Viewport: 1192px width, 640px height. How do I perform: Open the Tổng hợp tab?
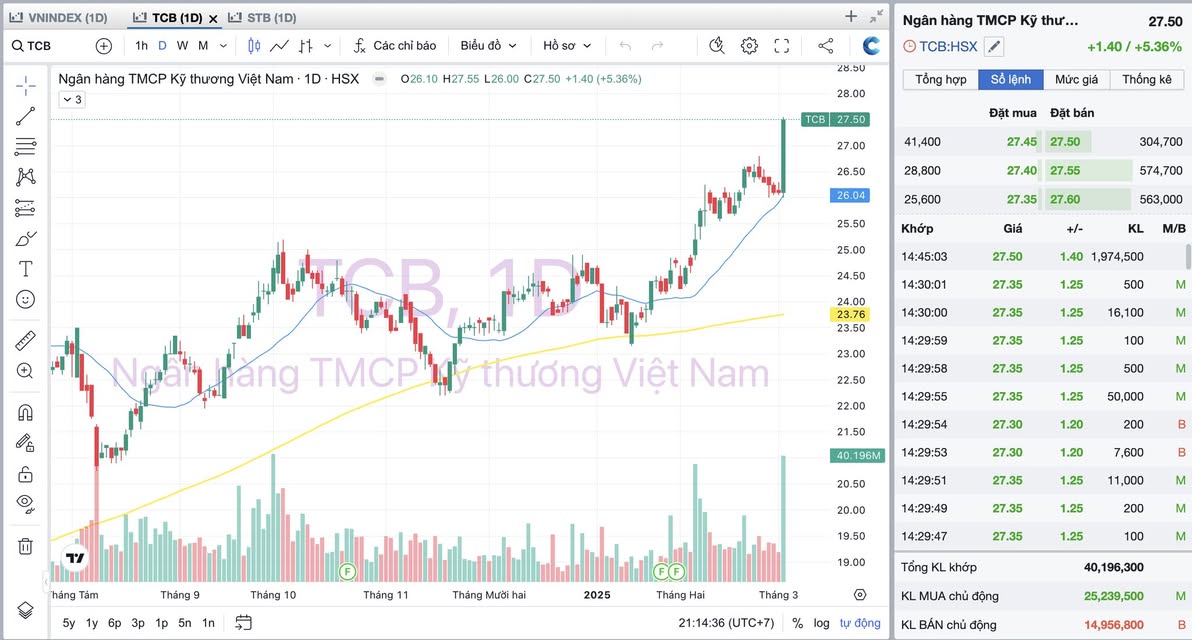[x=940, y=79]
